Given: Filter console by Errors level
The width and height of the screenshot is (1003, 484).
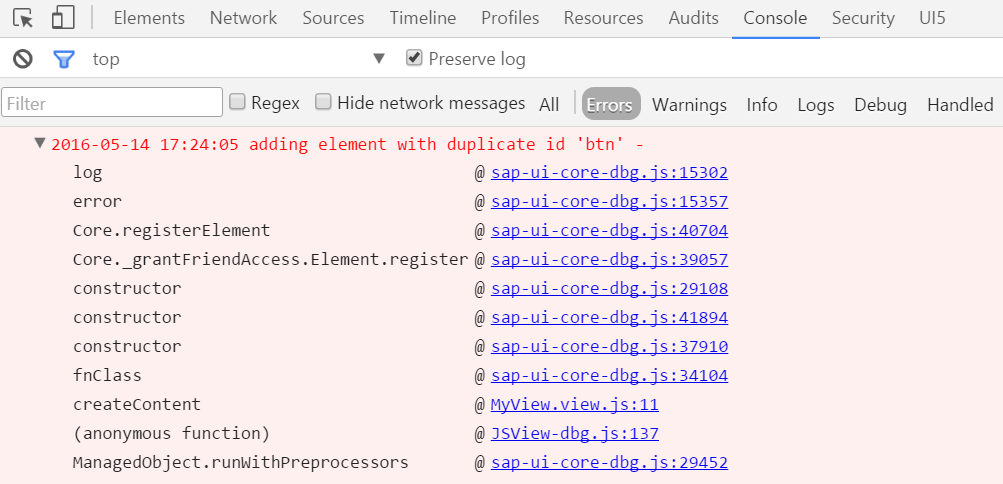Looking at the screenshot, I should 611,104.
